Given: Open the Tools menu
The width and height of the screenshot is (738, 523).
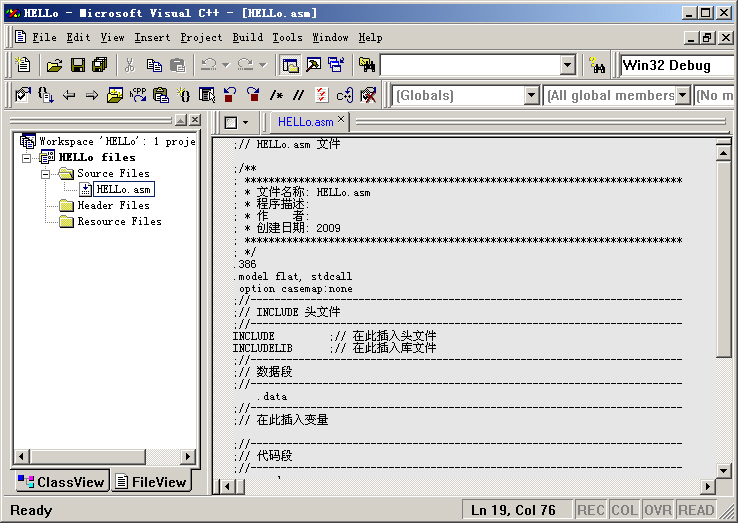Looking at the screenshot, I should (x=287, y=37).
